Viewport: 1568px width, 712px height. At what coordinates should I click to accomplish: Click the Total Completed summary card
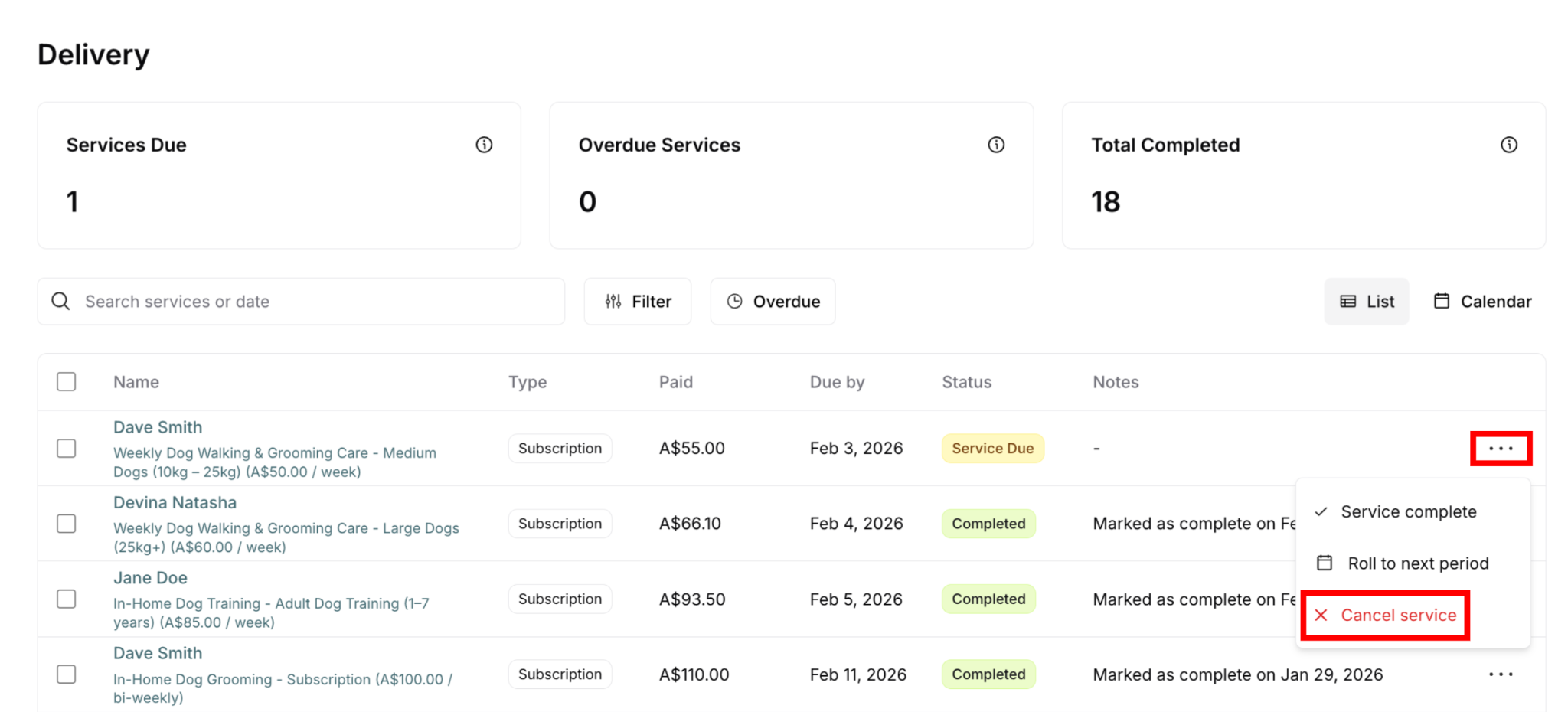click(x=1304, y=175)
